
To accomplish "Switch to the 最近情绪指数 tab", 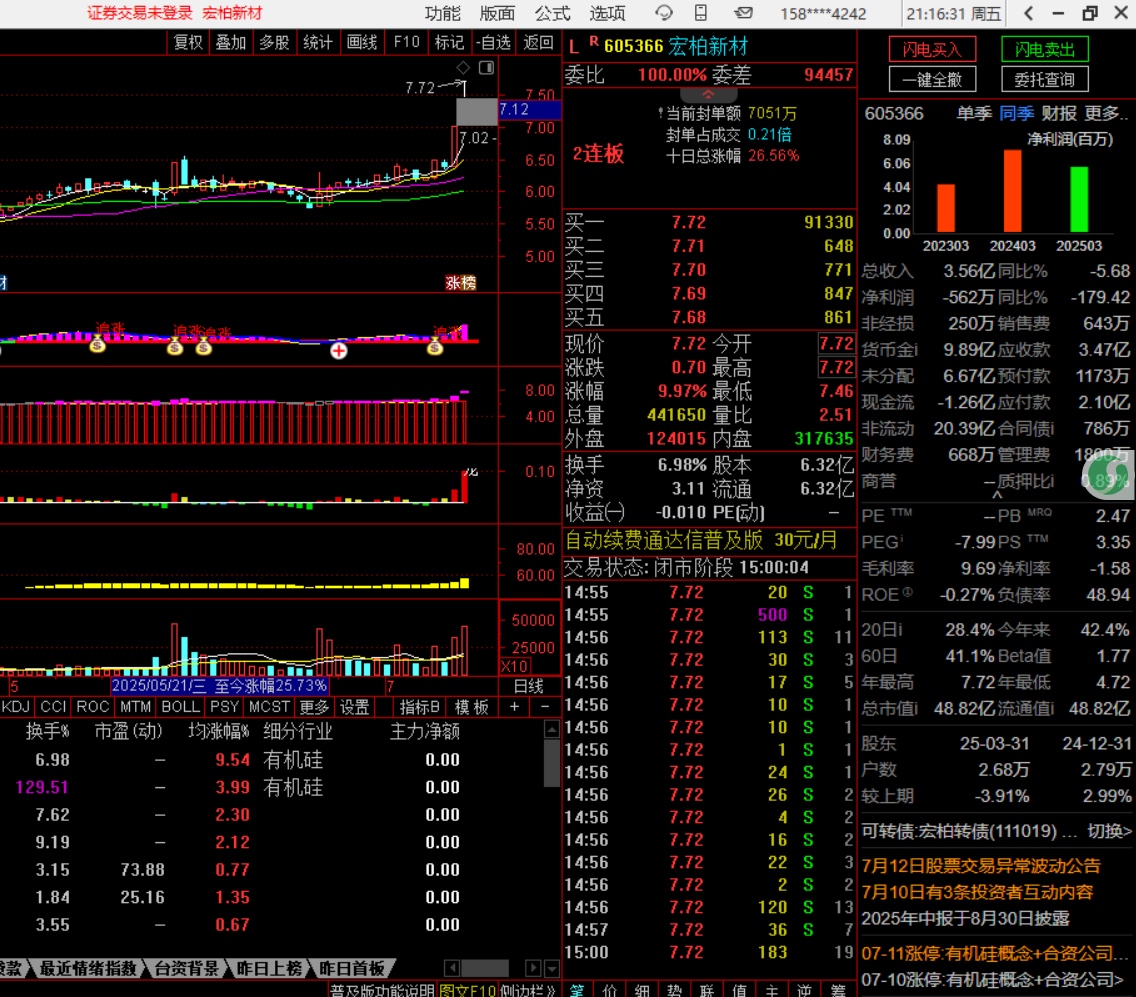I will click(88, 968).
